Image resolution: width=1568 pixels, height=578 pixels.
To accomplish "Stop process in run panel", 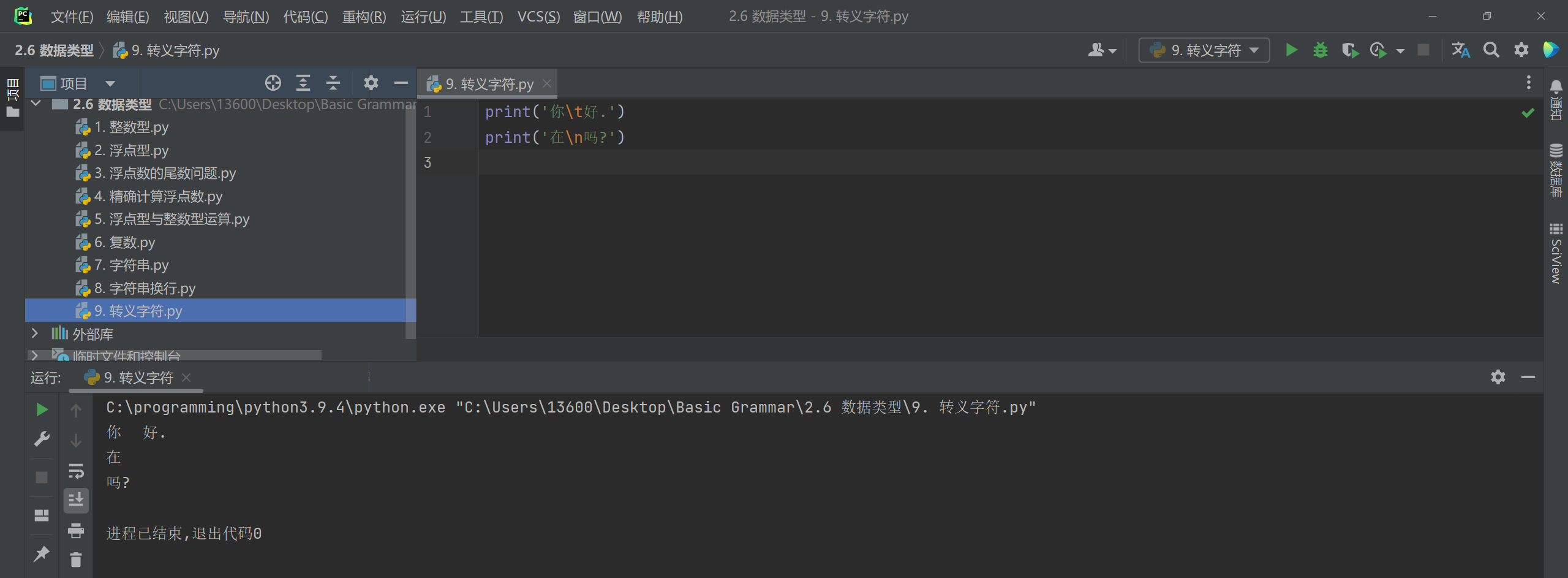I will 42,477.
